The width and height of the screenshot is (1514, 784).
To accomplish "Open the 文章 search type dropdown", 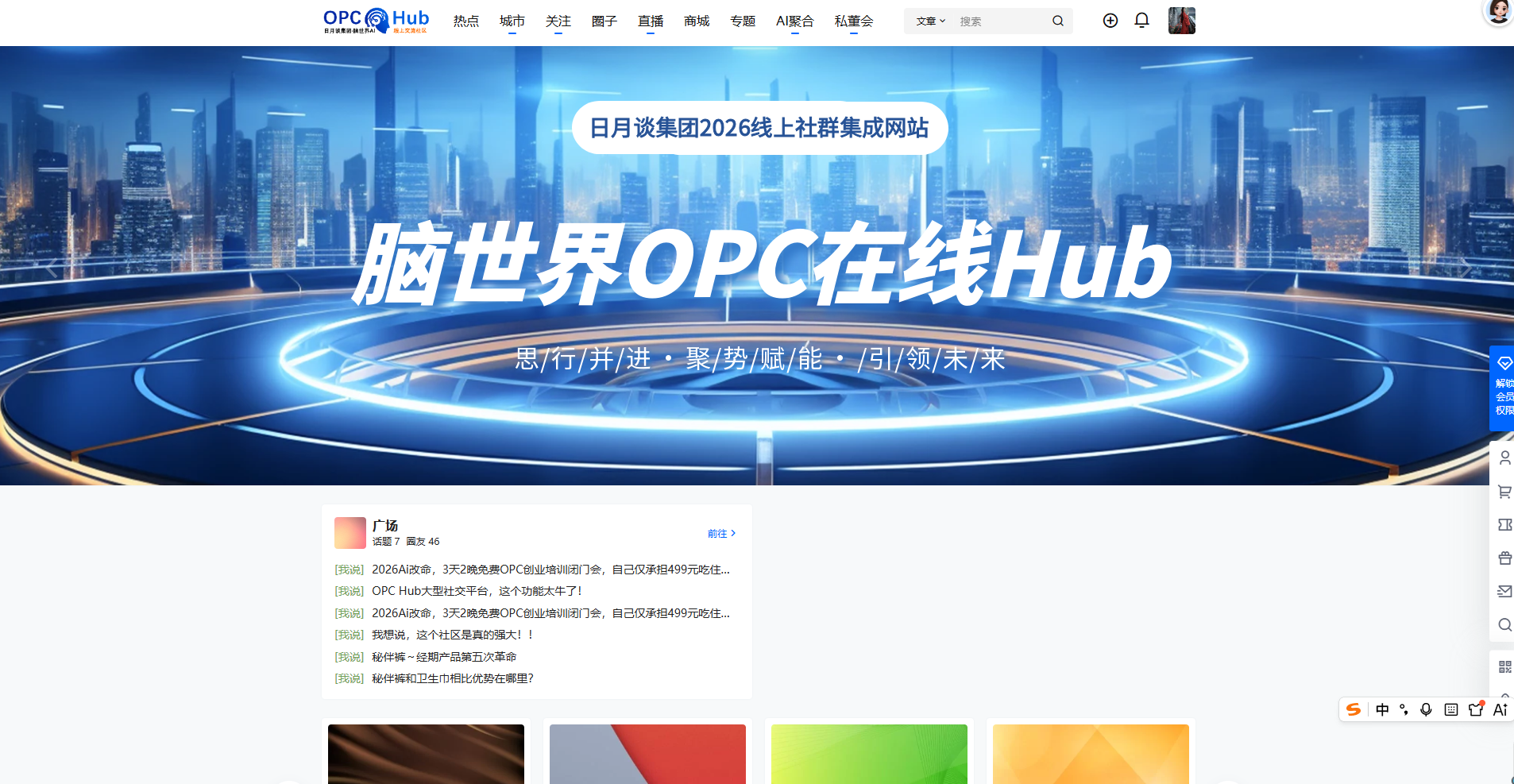I will tap(929, 21).
